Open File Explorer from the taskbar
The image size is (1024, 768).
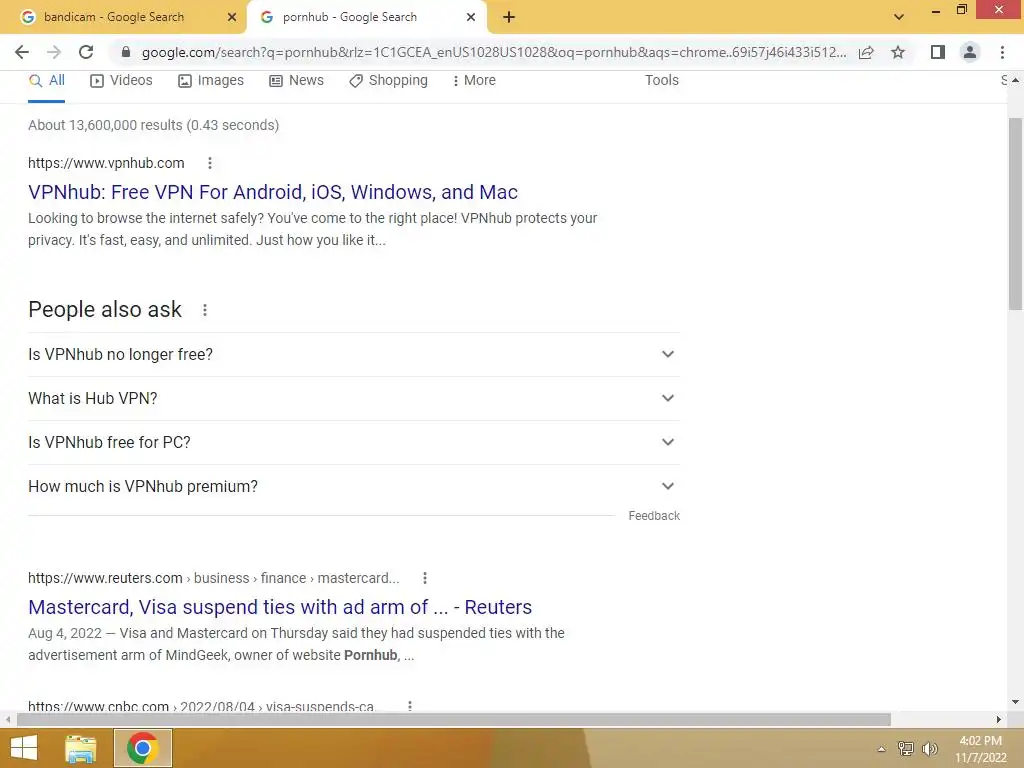click(x=81, y=748)
